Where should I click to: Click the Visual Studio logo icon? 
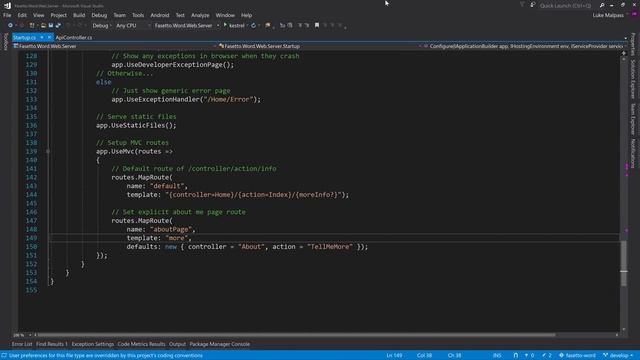7,6
